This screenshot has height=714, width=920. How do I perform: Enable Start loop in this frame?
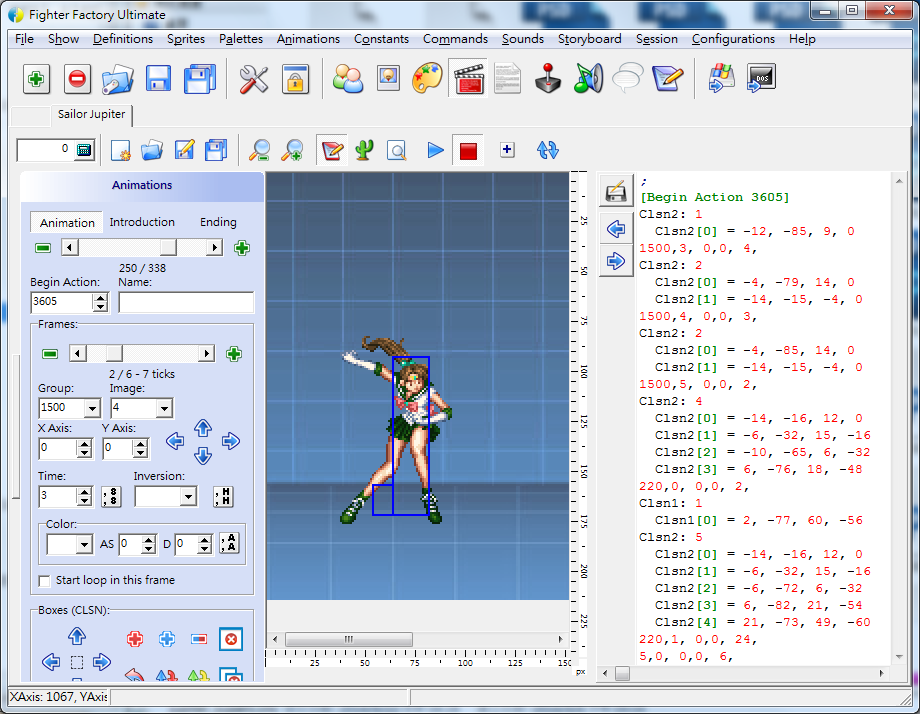click(x=44, y=581)
